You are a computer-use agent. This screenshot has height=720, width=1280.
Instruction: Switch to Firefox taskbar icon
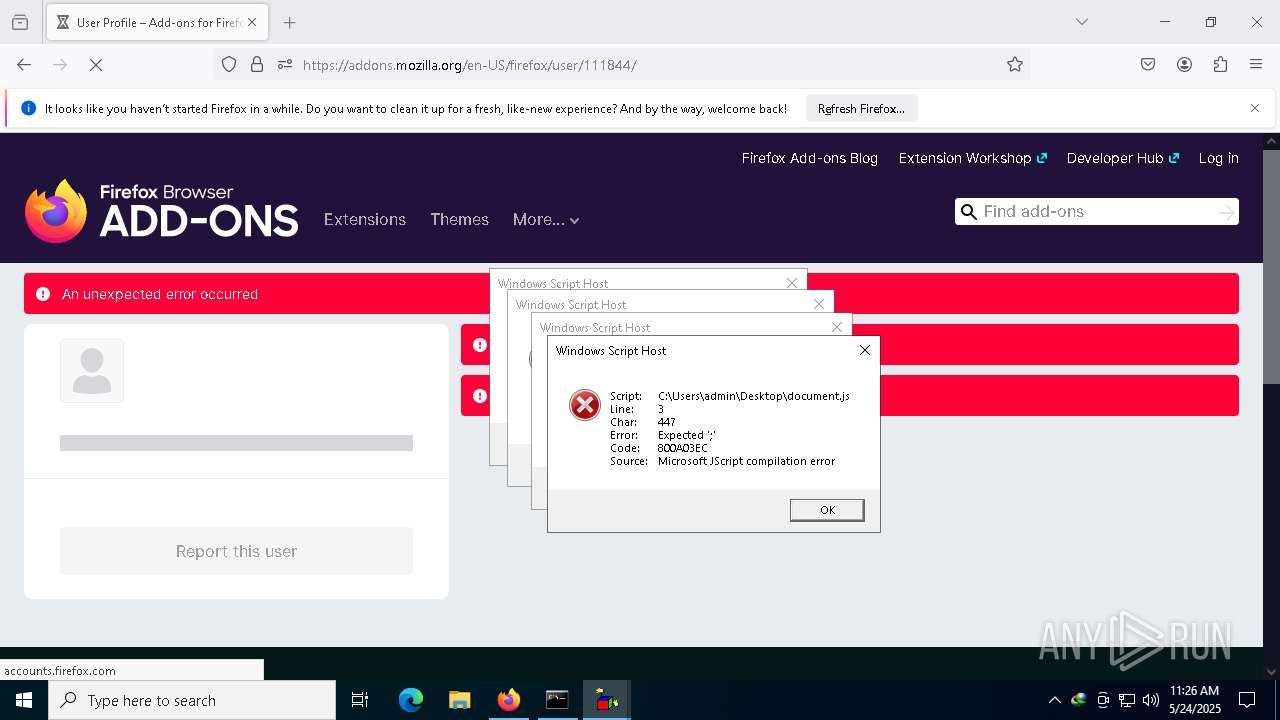click(509, 700)
